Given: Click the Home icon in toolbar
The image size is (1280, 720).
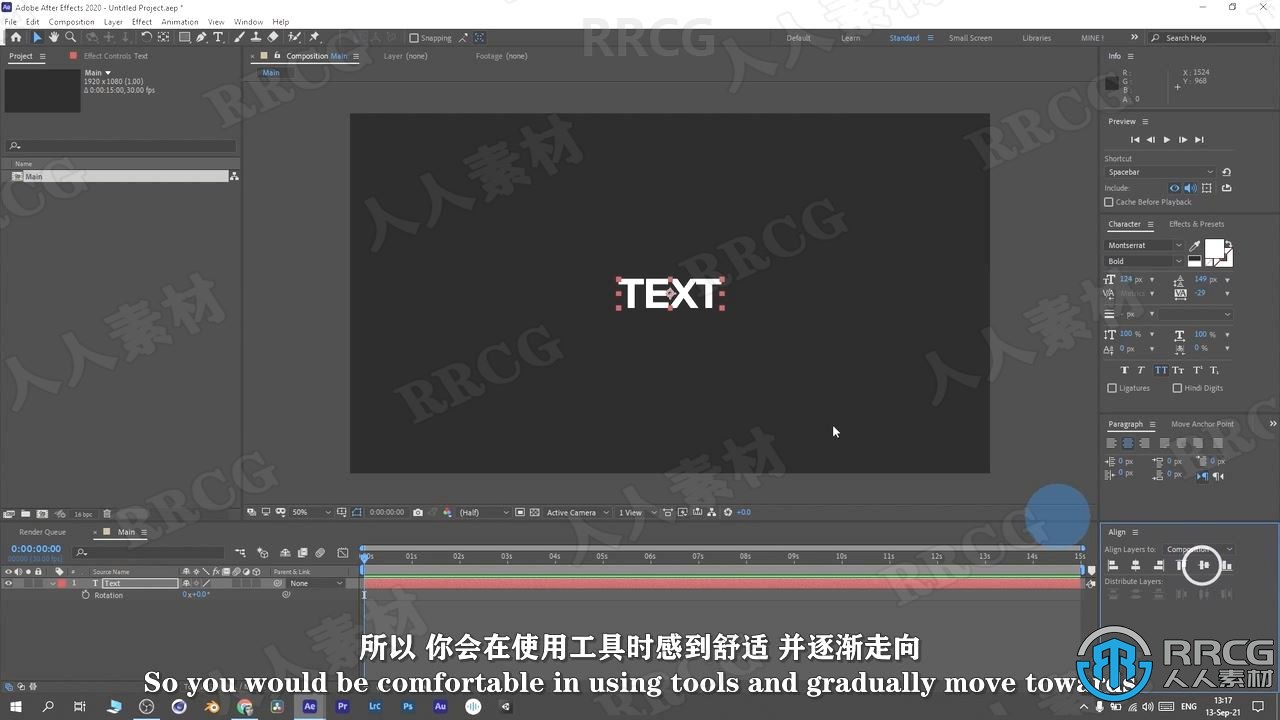Looking at the screenshot, I should [x=16, y=37].
